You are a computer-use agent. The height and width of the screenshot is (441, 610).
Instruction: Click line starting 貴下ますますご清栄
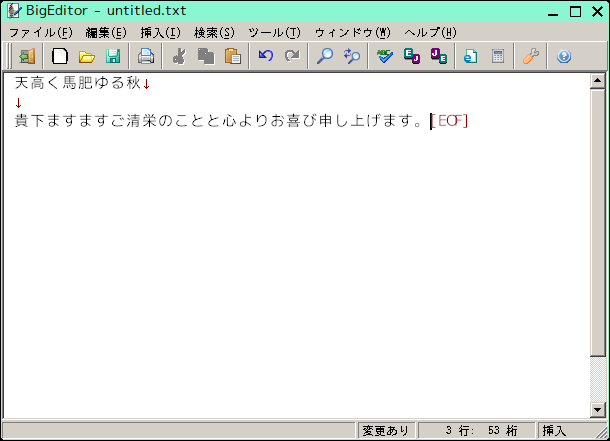219,121
